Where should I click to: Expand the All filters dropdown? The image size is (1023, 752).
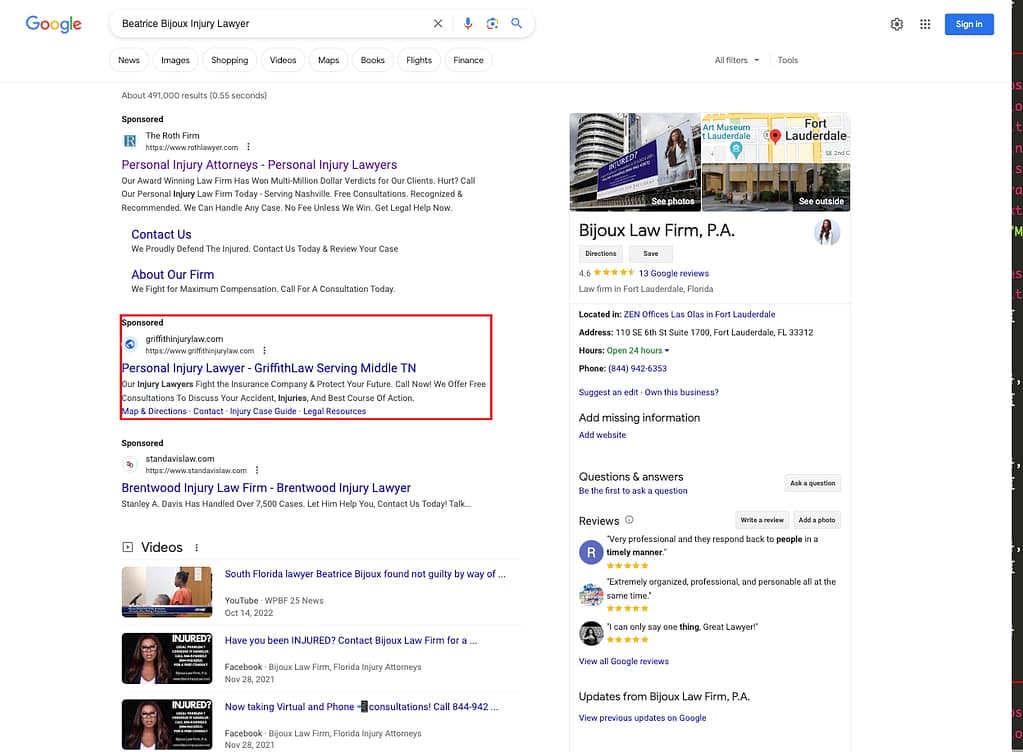737,60
